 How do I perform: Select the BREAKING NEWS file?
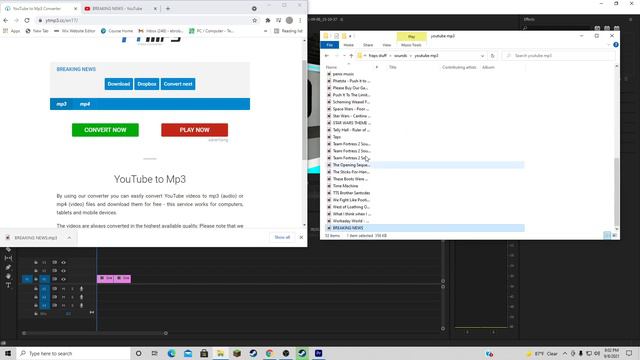tap(424, 228)
